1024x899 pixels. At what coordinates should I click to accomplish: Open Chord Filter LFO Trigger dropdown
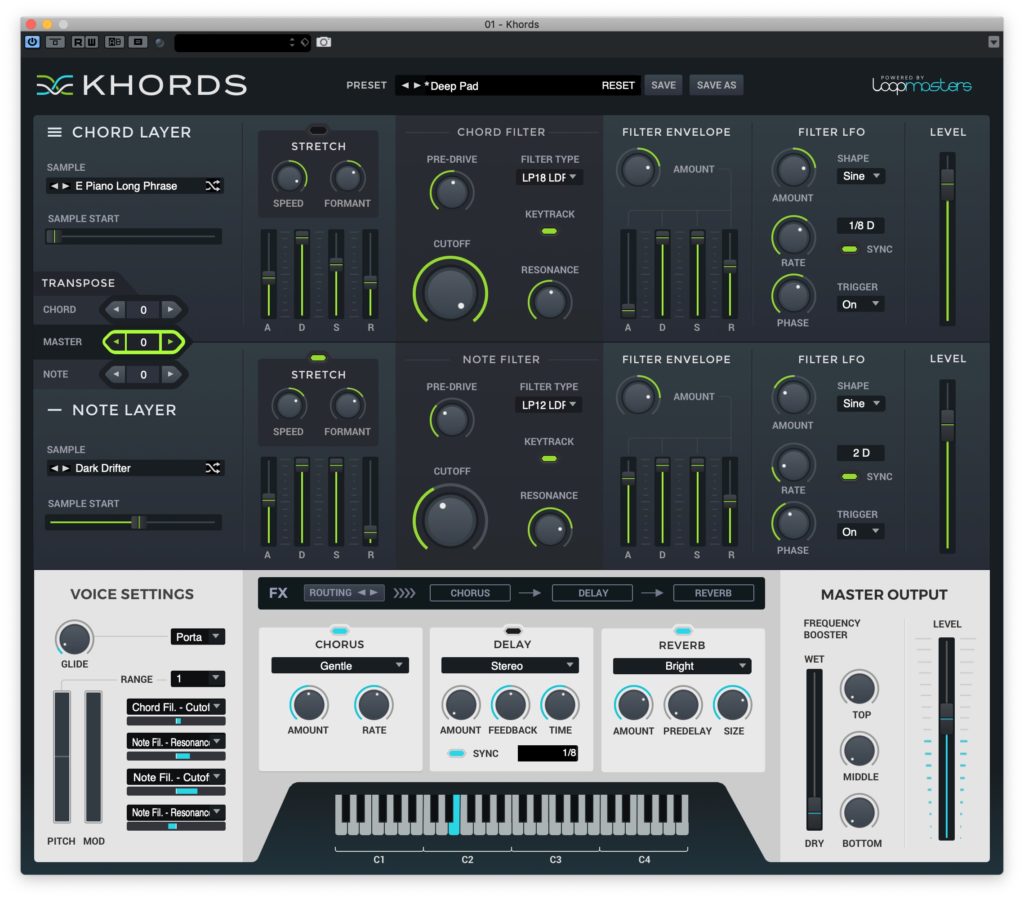coord(861,304)
